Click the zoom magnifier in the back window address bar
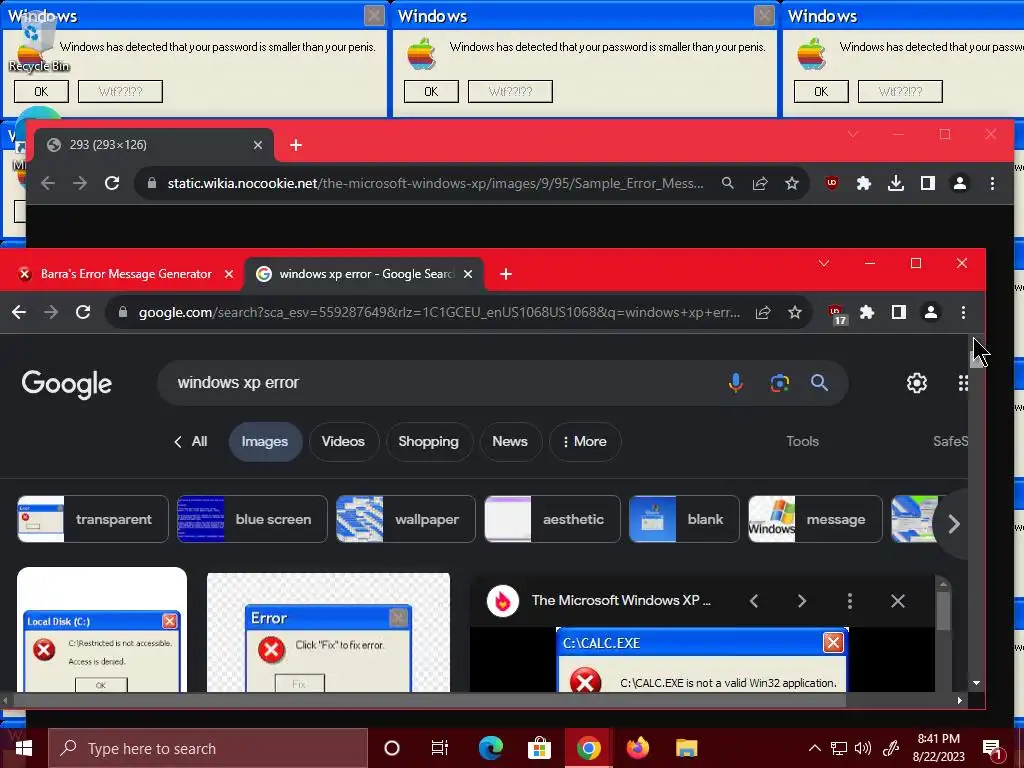 tap(728, 184)
